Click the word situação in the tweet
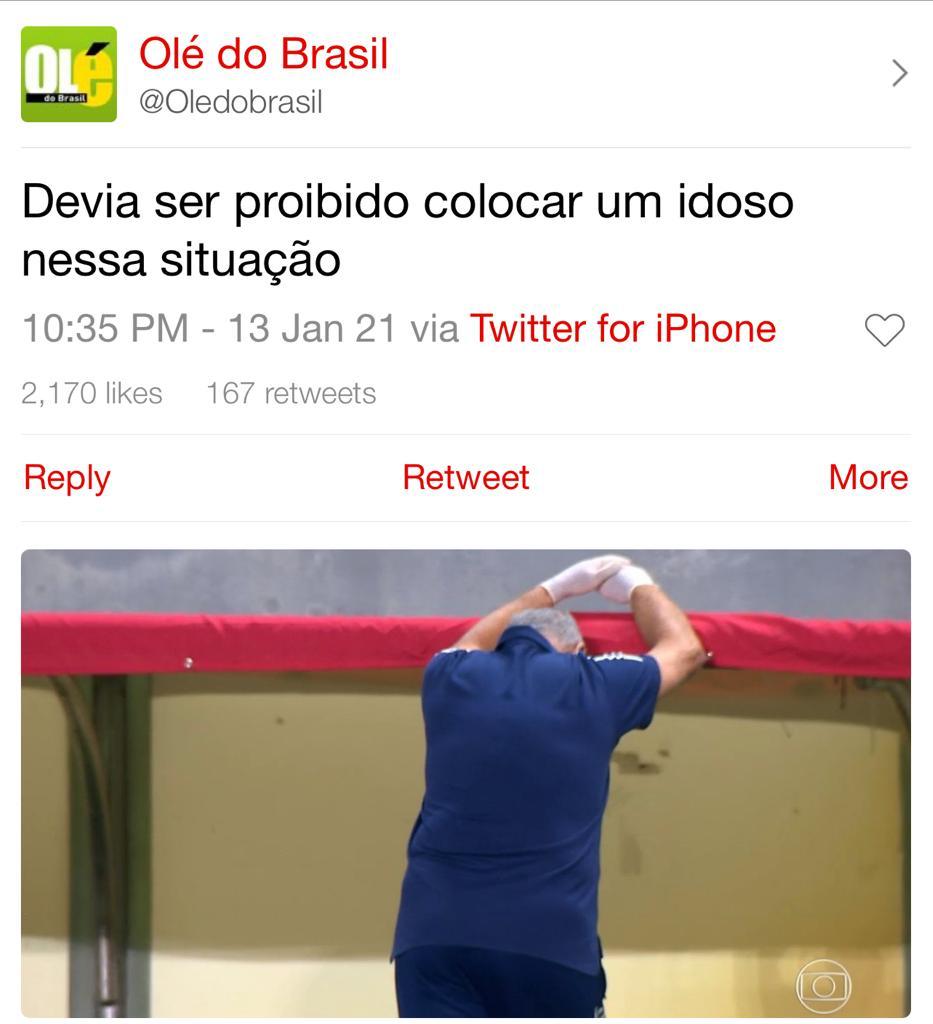933x1024 pixels. [x=250, y=261]
